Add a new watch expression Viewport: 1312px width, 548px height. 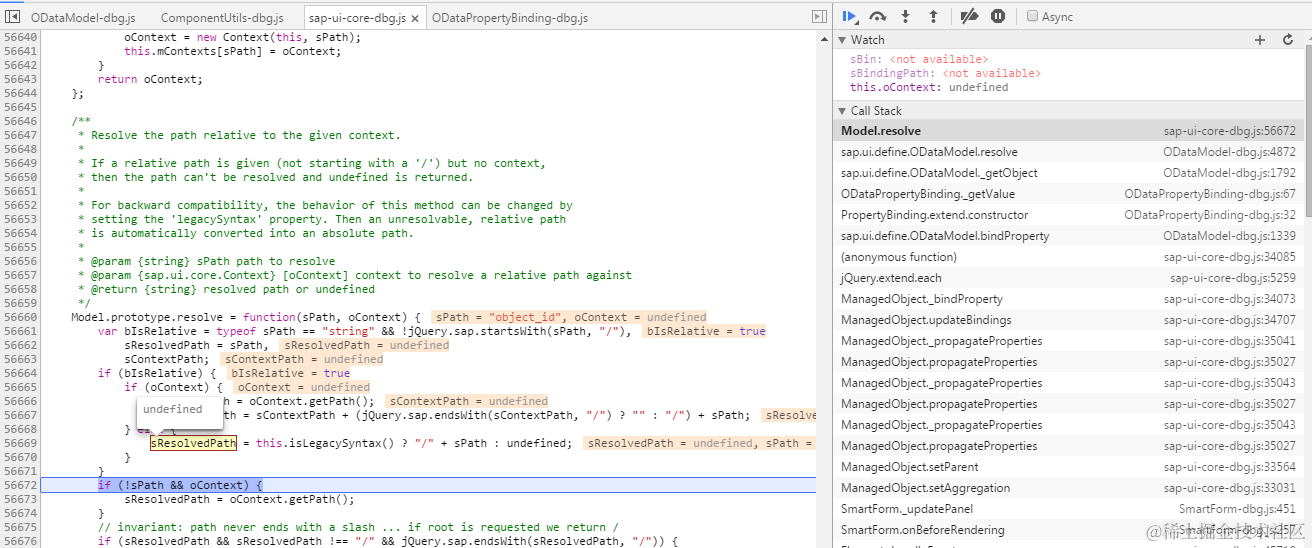(1260, 40)
